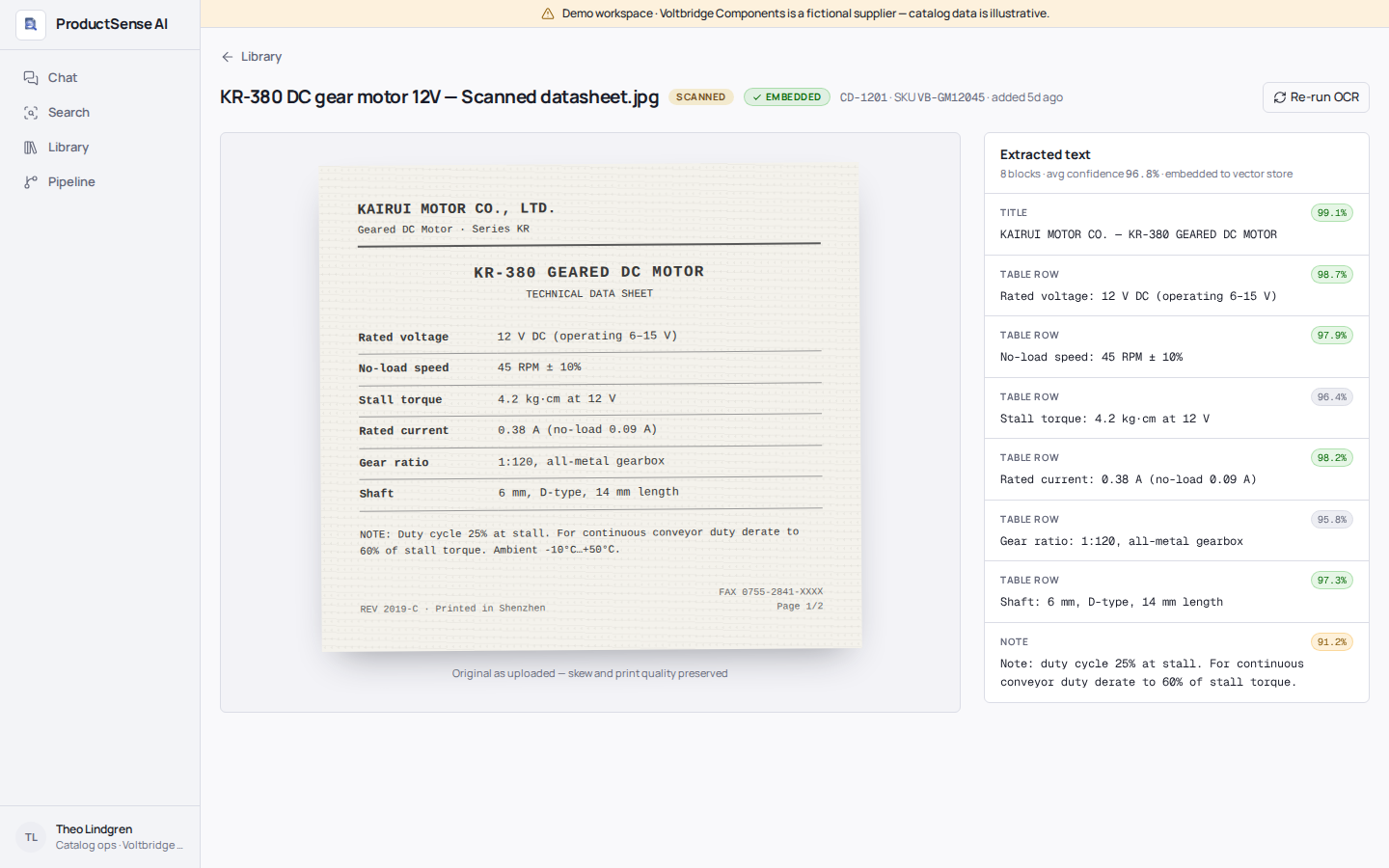Click KAIRUI MOTOR CO., LTD. in datasheet
This screenshot has width=1389, height=868.
(456, 208)
